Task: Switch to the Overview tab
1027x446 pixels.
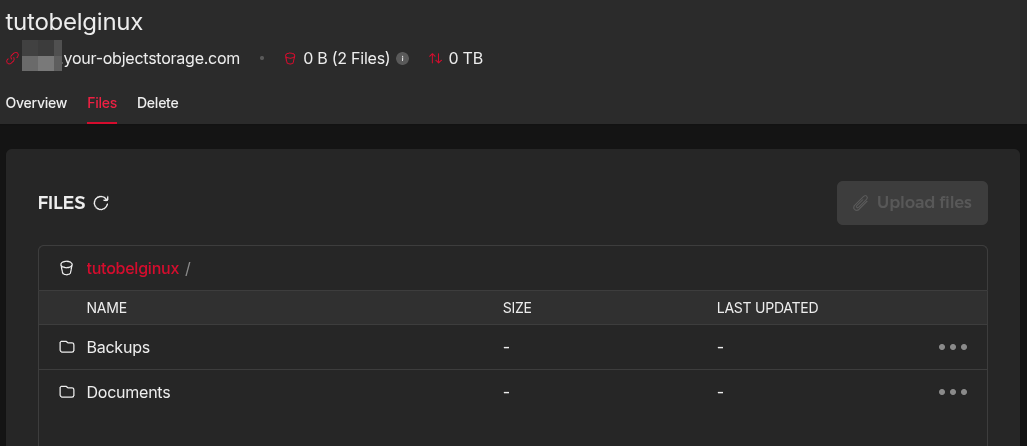Action: pos(36,103)
